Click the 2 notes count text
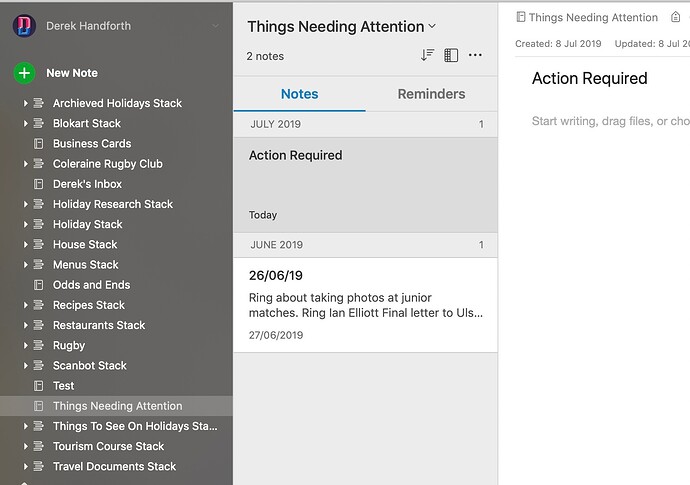Viewport: 690px width, 485px height. [x=265, y=56]
